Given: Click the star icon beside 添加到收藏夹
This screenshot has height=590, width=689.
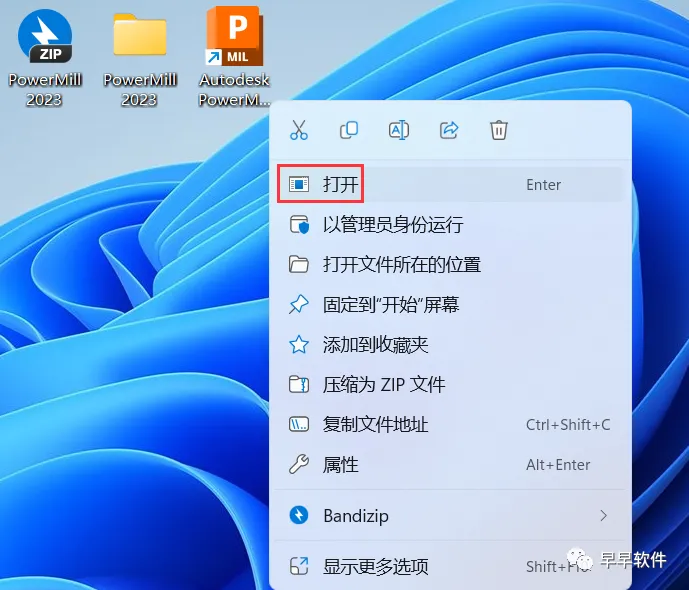Looking at the screenshot, I should (x=299, y=344).
